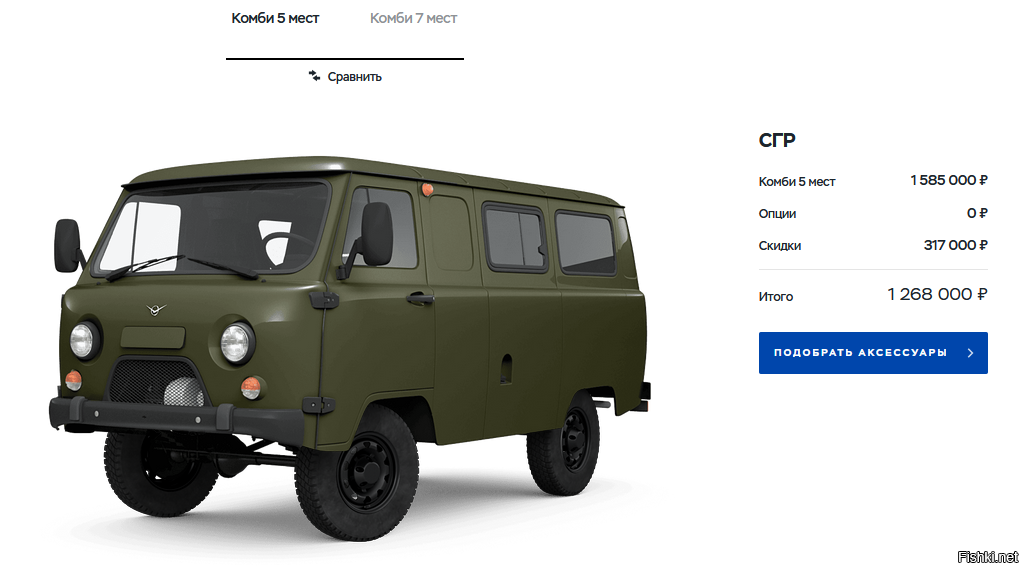Click the compare arrows icon beside Сравнить

coord(314,76)
